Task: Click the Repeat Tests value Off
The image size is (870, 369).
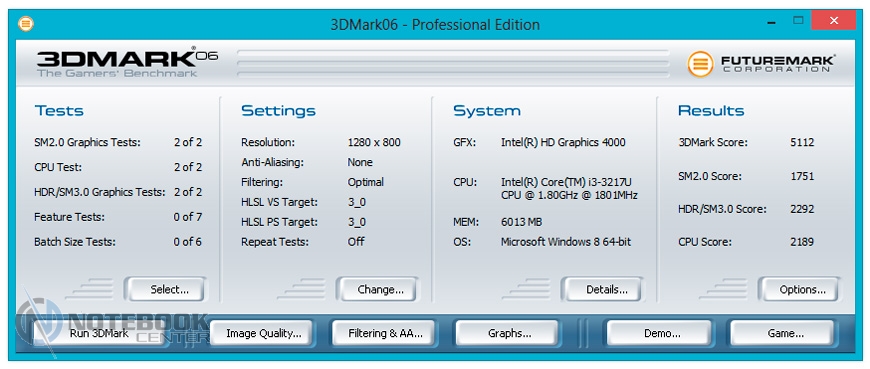Action: [356, 241]
